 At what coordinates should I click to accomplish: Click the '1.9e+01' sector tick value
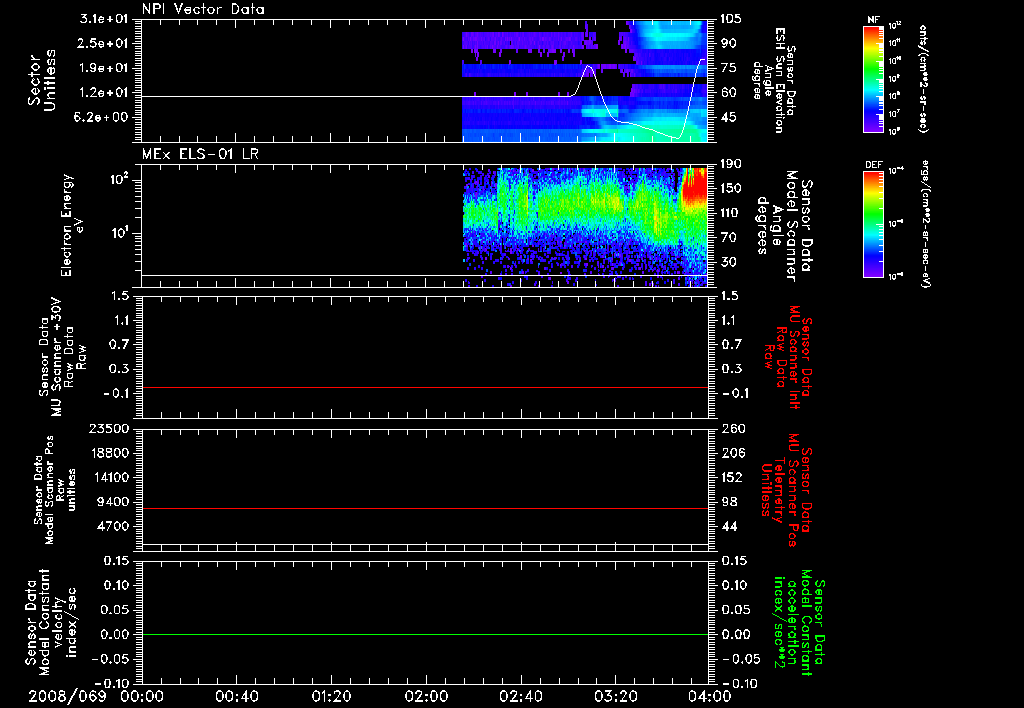point(104,68)
